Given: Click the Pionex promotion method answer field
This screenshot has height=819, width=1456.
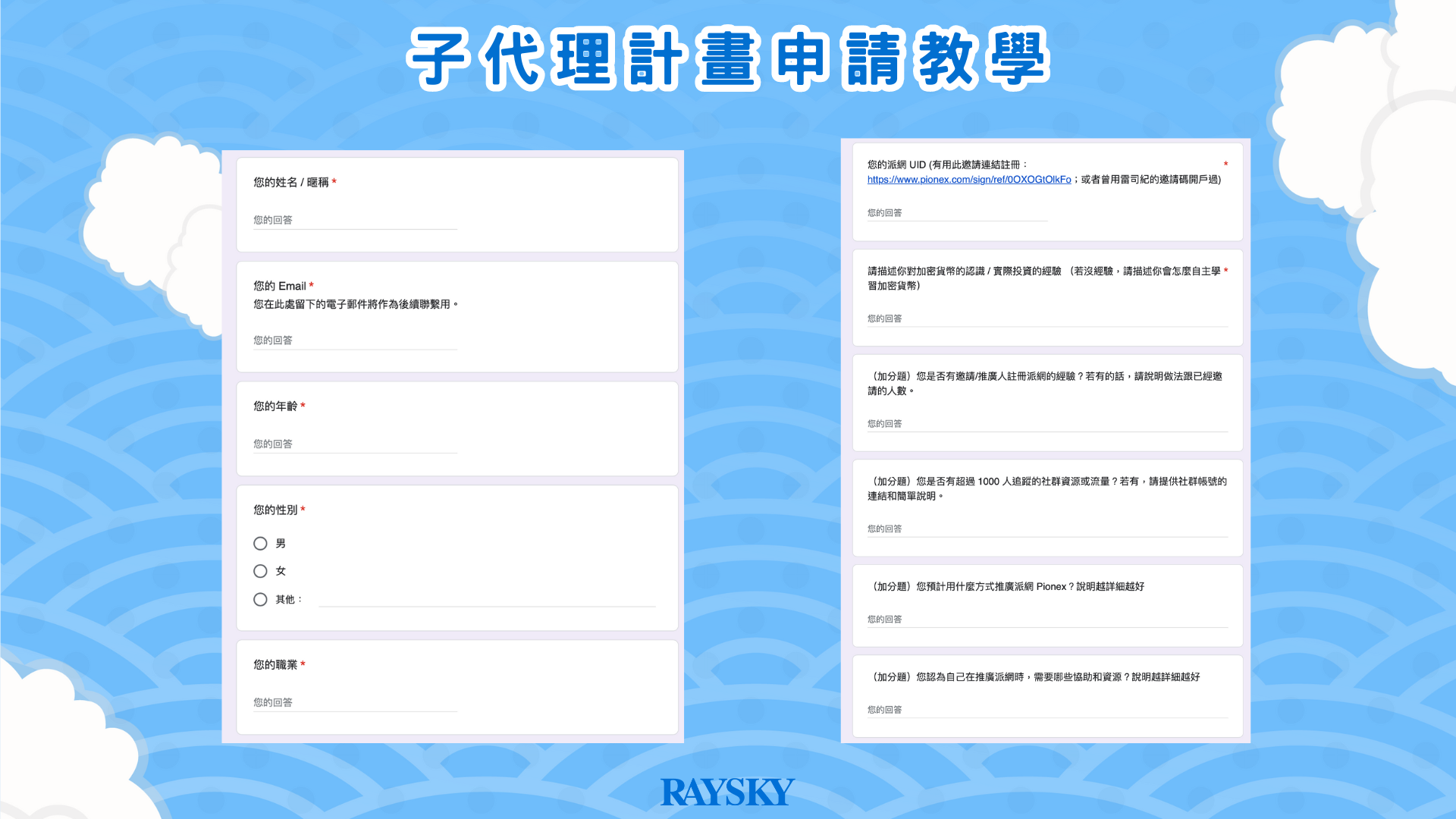Looking at the screenshot, I should [1047, 620].
